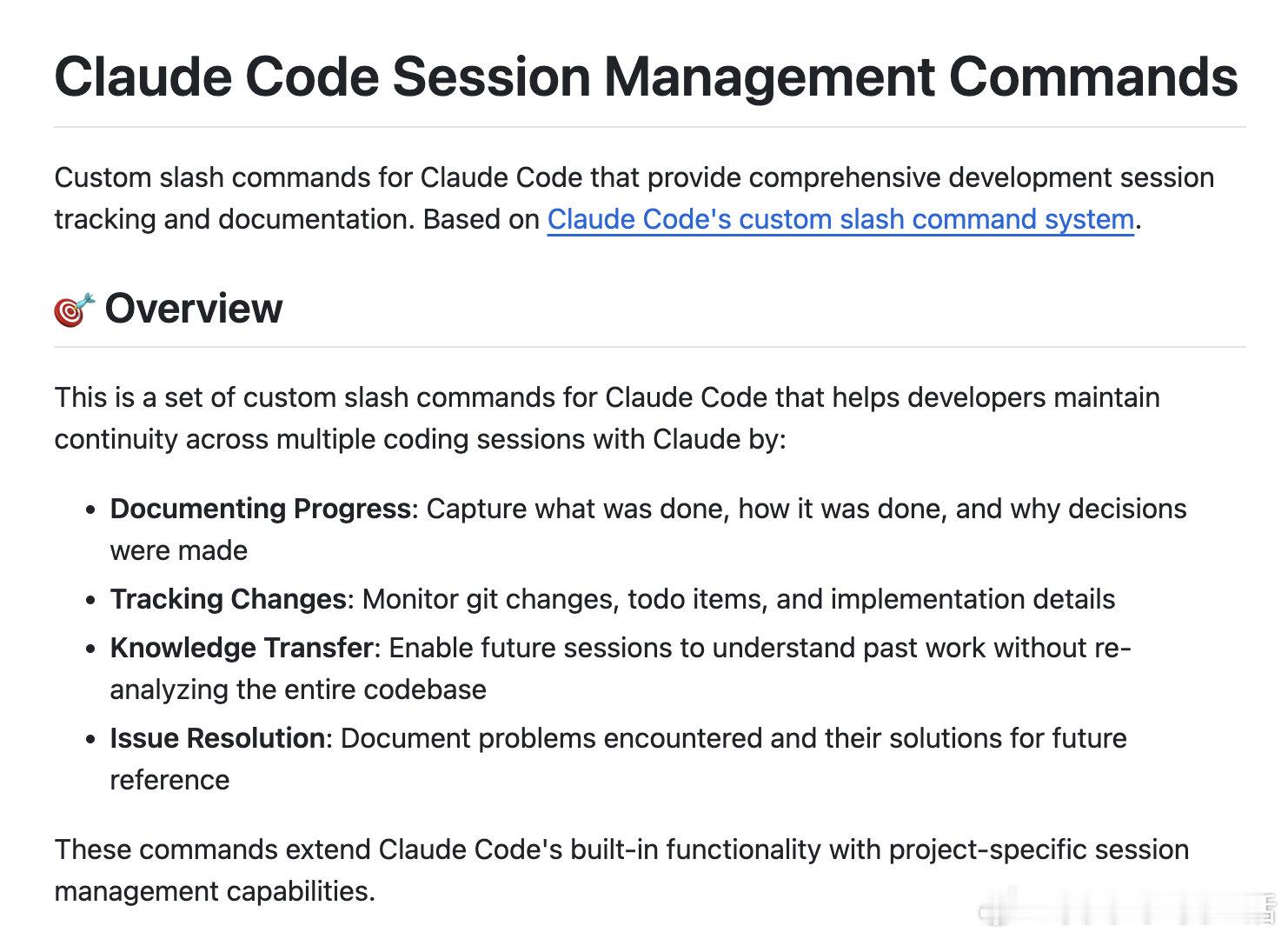Image resolution: width=1288 pixels, height=939 pixels.
Task: Click the paragraph starting with This is a set
Action: coord(607,418)
